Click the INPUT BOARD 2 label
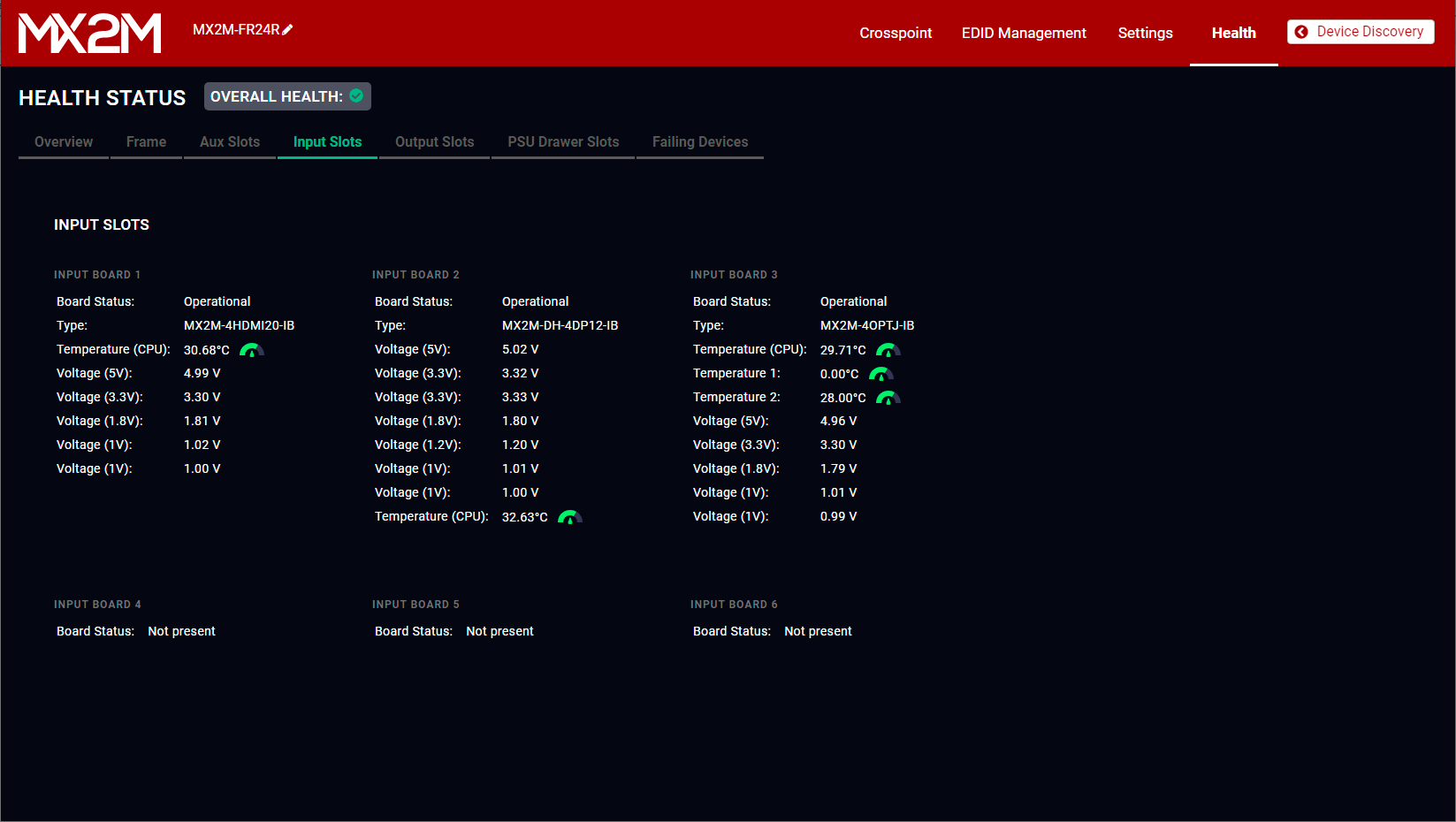 [415, 275]
